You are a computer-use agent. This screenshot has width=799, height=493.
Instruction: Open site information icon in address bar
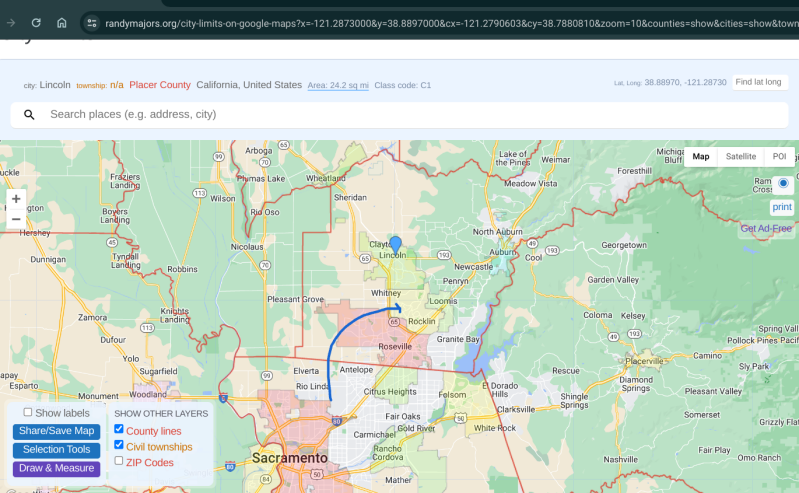[x=92, y=23]
